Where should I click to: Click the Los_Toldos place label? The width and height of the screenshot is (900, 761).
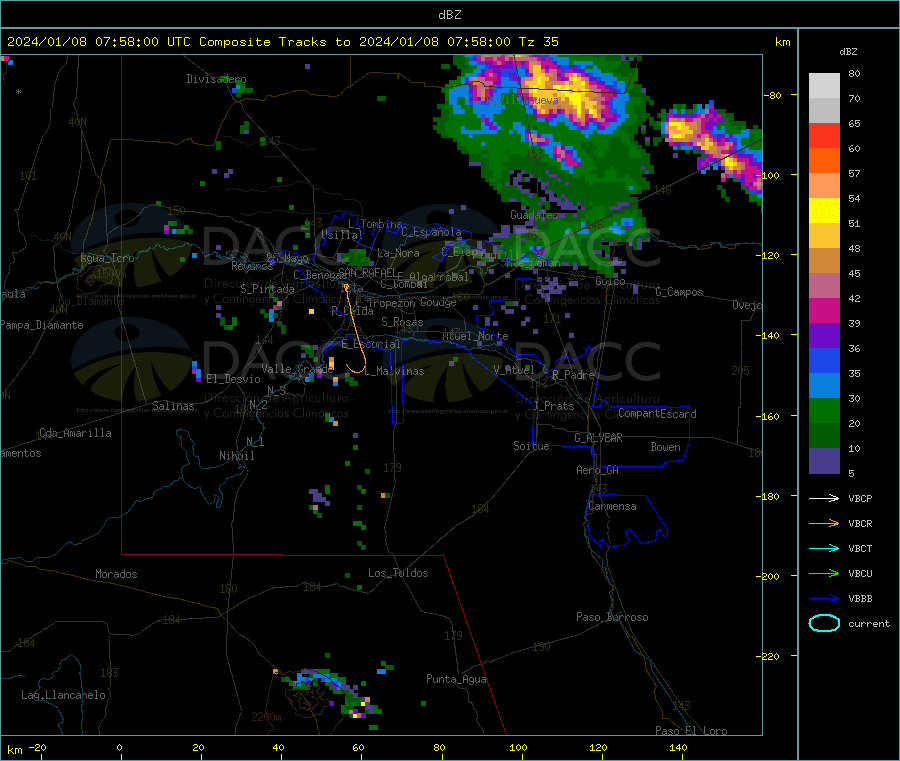tap(398, 573)
